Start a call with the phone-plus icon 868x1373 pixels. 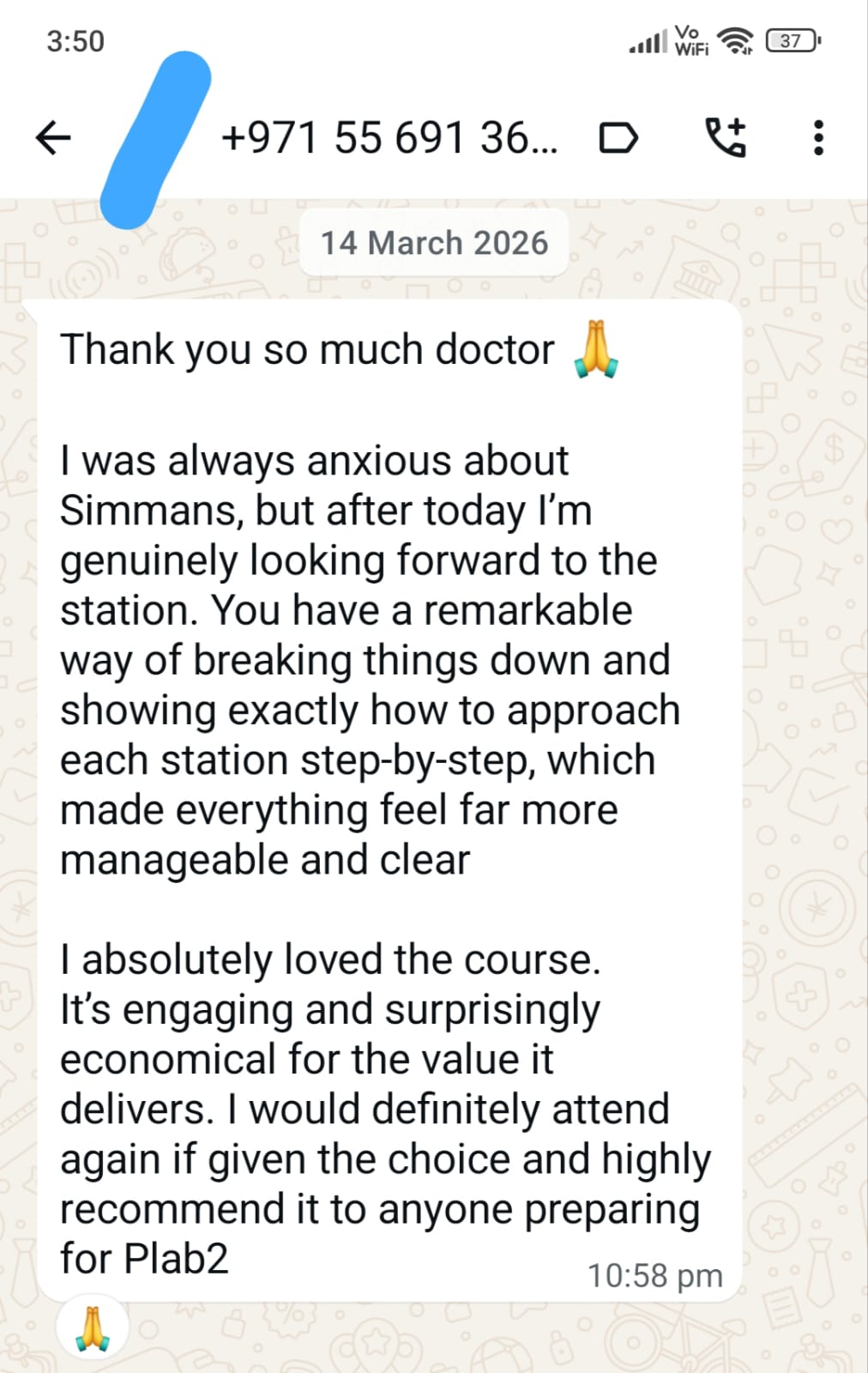point(726,137)
